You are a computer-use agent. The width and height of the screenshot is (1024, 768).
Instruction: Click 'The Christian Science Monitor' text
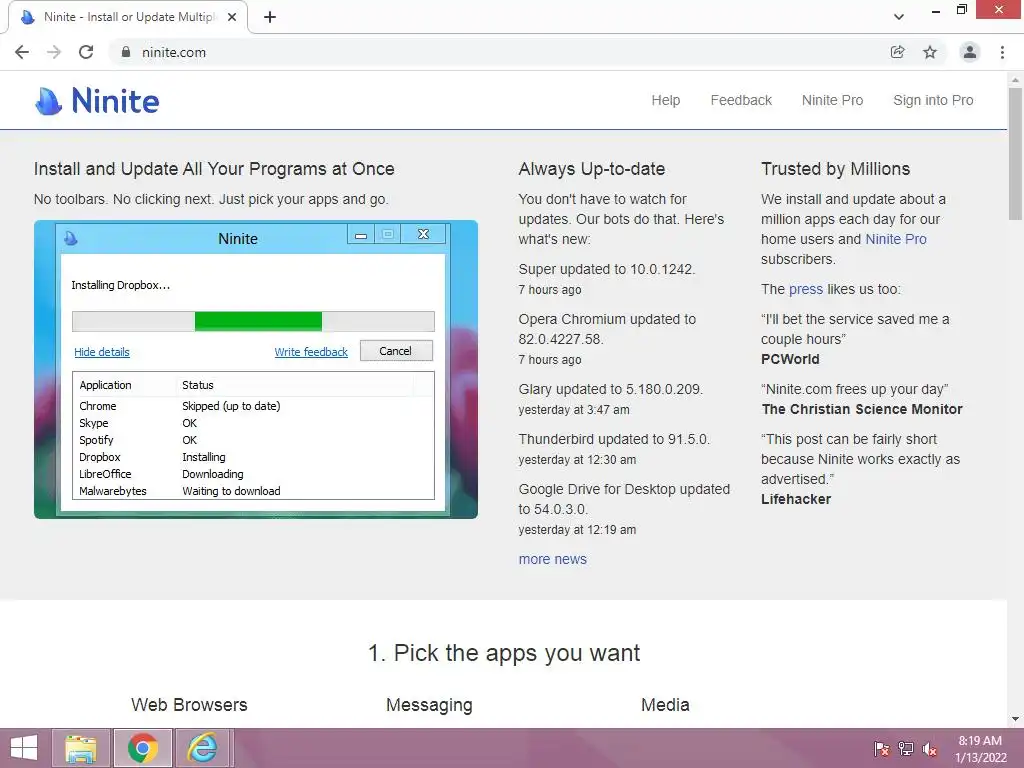click(862, 409)
